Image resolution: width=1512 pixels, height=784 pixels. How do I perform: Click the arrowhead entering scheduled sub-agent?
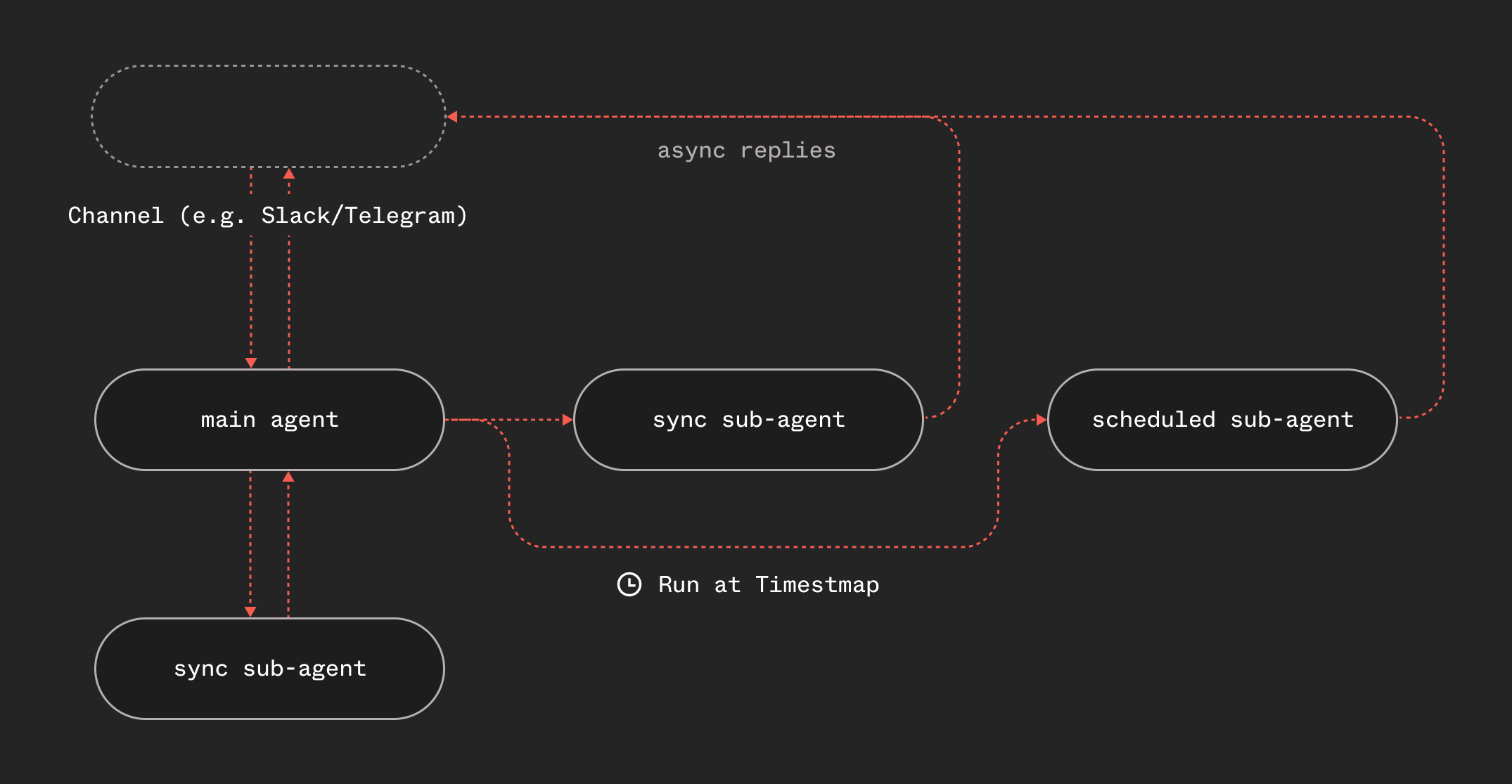1043,419
